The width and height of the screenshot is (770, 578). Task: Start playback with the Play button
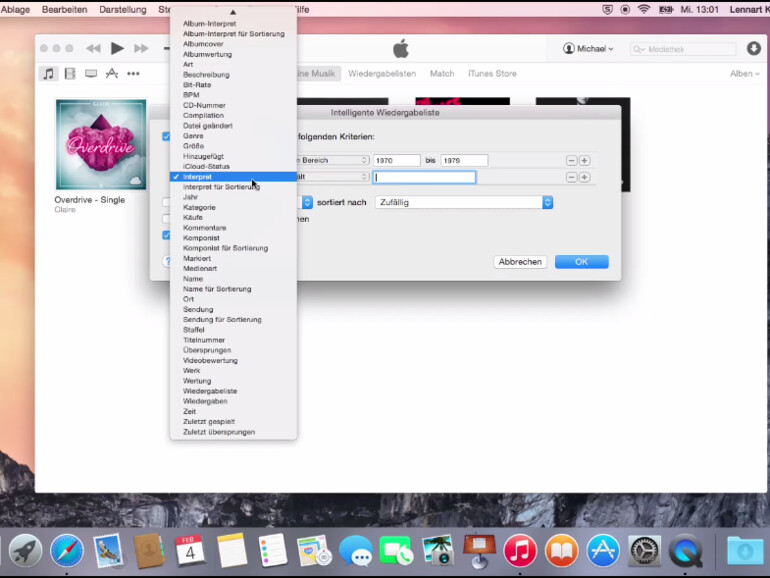point(117,48)
